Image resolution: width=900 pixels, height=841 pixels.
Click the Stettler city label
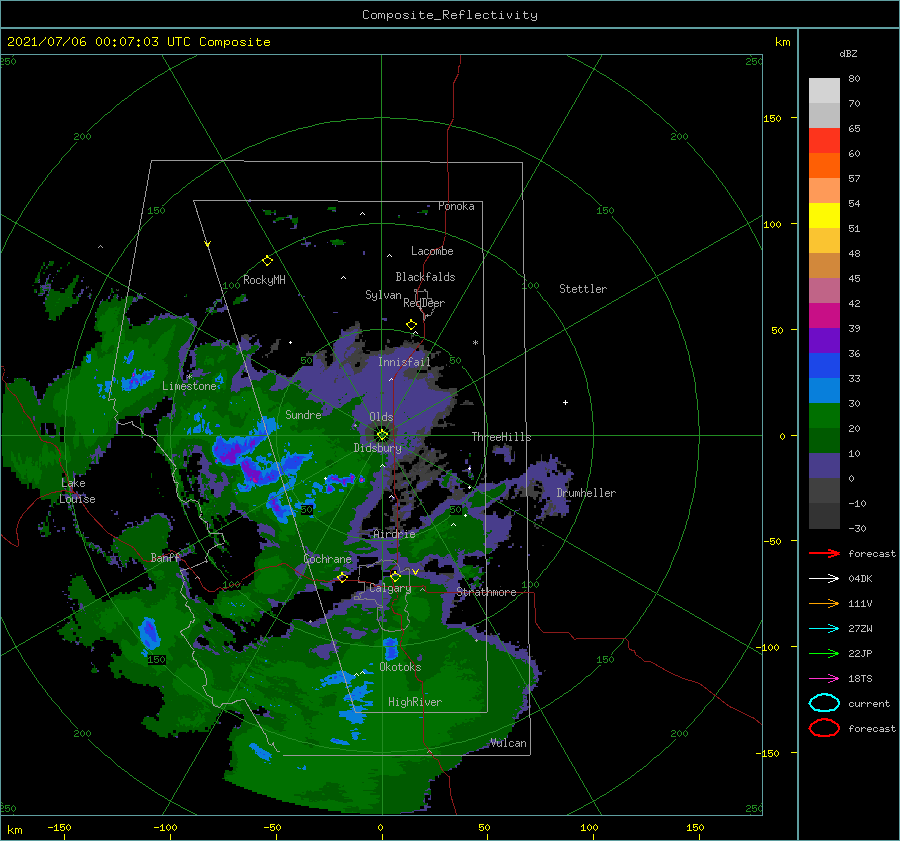pyautogui.click(x=583, y=289)
